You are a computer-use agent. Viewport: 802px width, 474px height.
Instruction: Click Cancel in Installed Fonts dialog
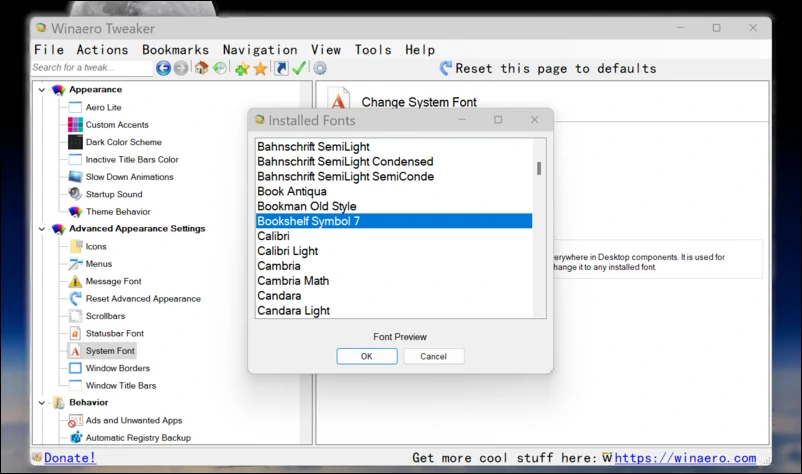pyautogui.click(x=434, y=356)
